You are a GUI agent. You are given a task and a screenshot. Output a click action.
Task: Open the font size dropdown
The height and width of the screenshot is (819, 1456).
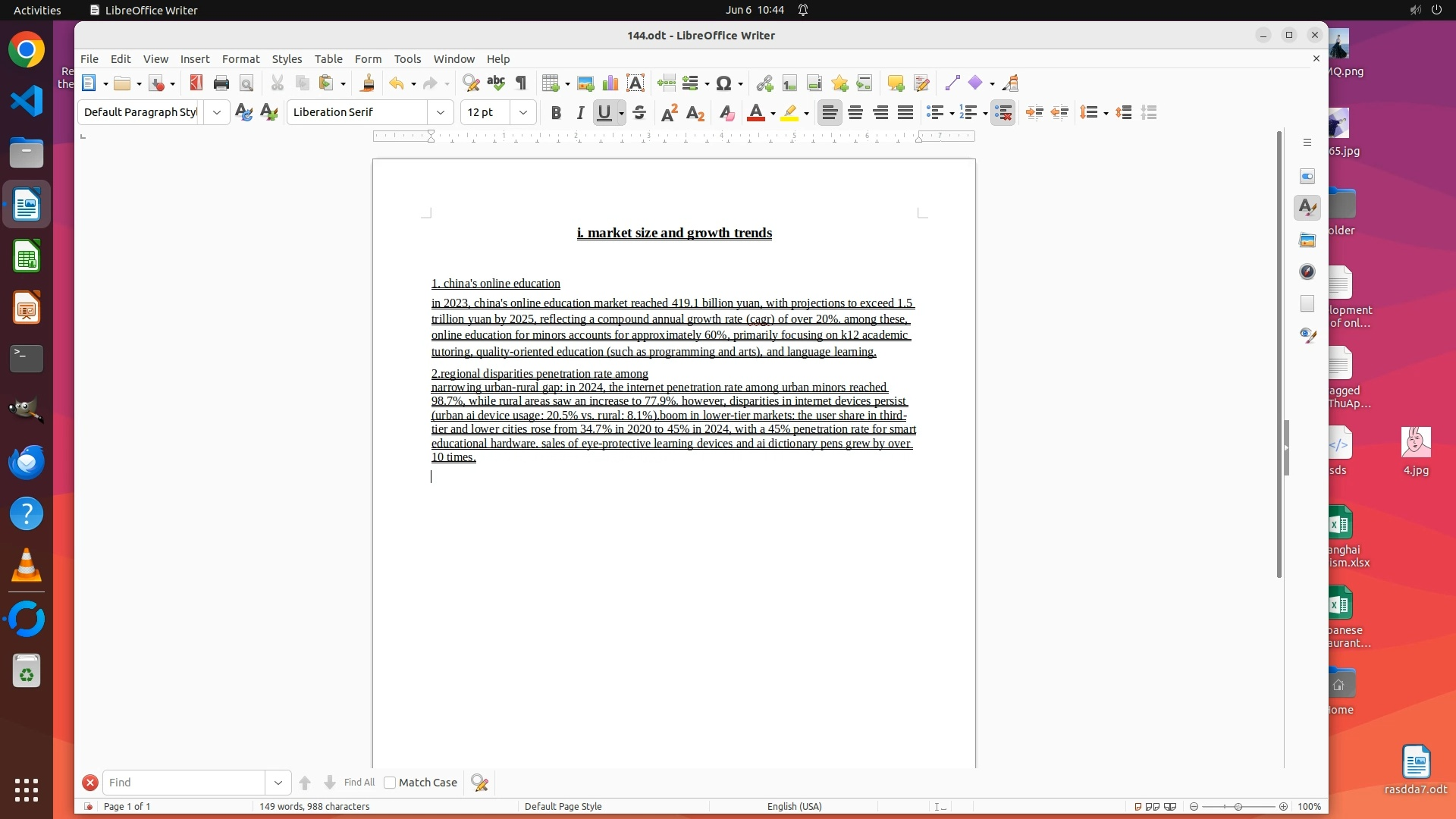click(x=523, y=112)
